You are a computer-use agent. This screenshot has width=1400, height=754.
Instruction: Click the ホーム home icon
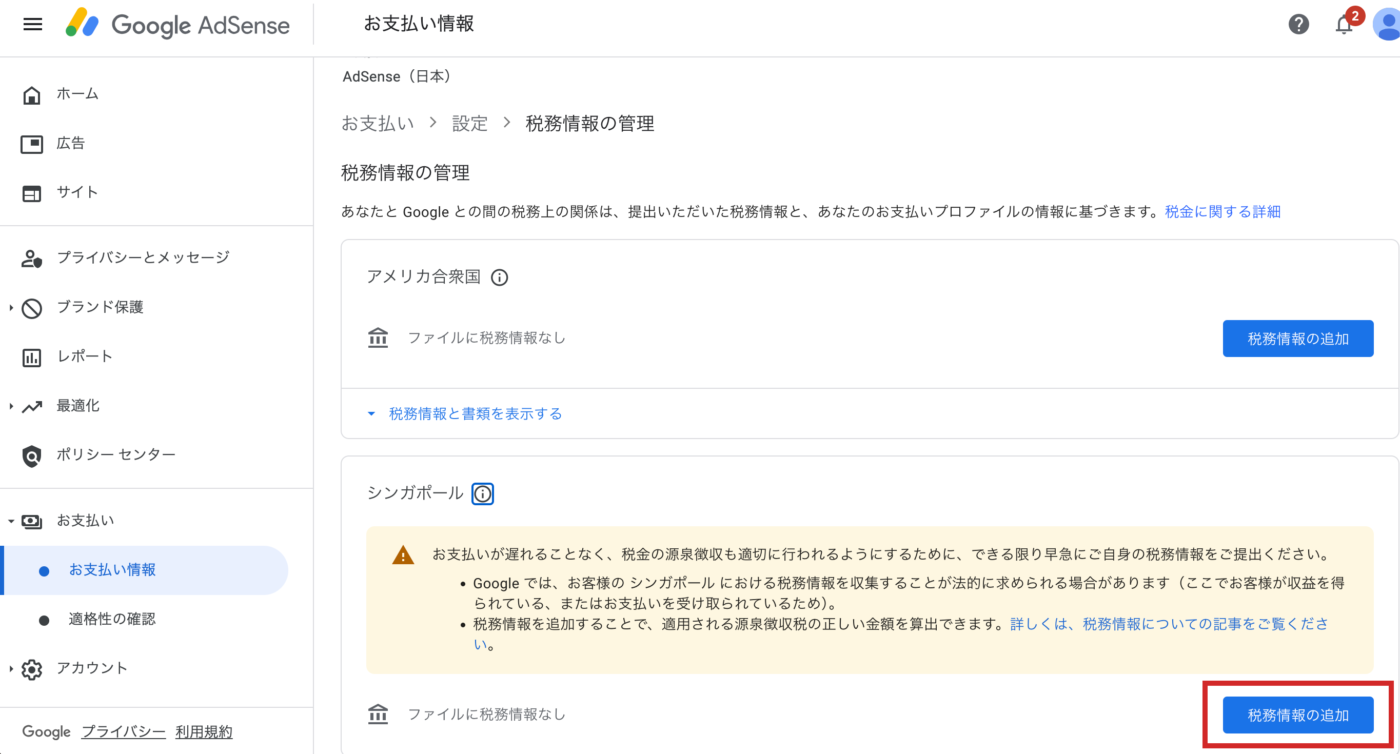tap(32, 95)
